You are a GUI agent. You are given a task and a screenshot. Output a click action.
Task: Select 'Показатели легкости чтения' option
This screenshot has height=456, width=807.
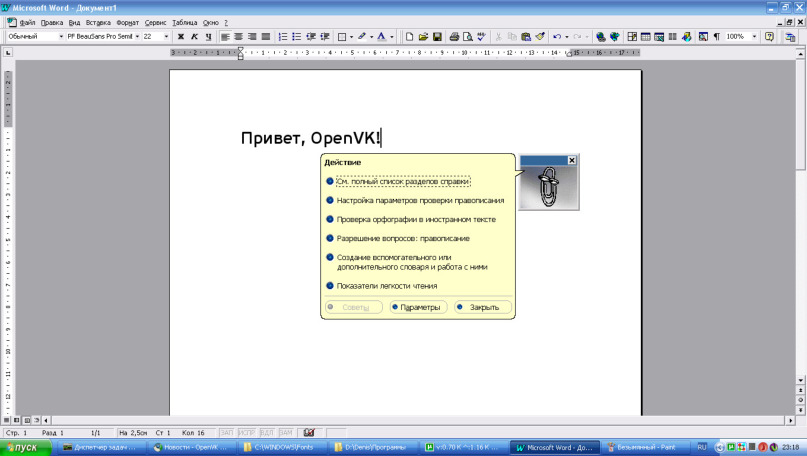click(x=387, y=286)
